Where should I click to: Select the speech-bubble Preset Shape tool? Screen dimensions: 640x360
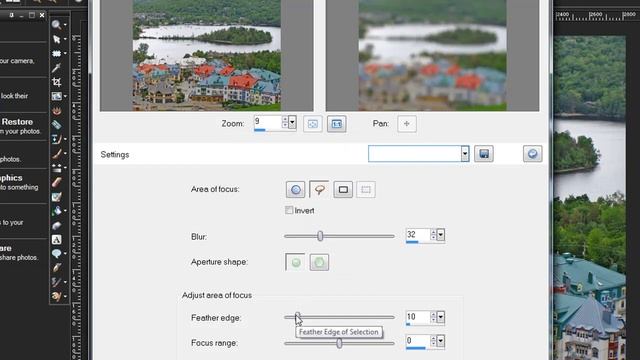(x=56, y=253)
